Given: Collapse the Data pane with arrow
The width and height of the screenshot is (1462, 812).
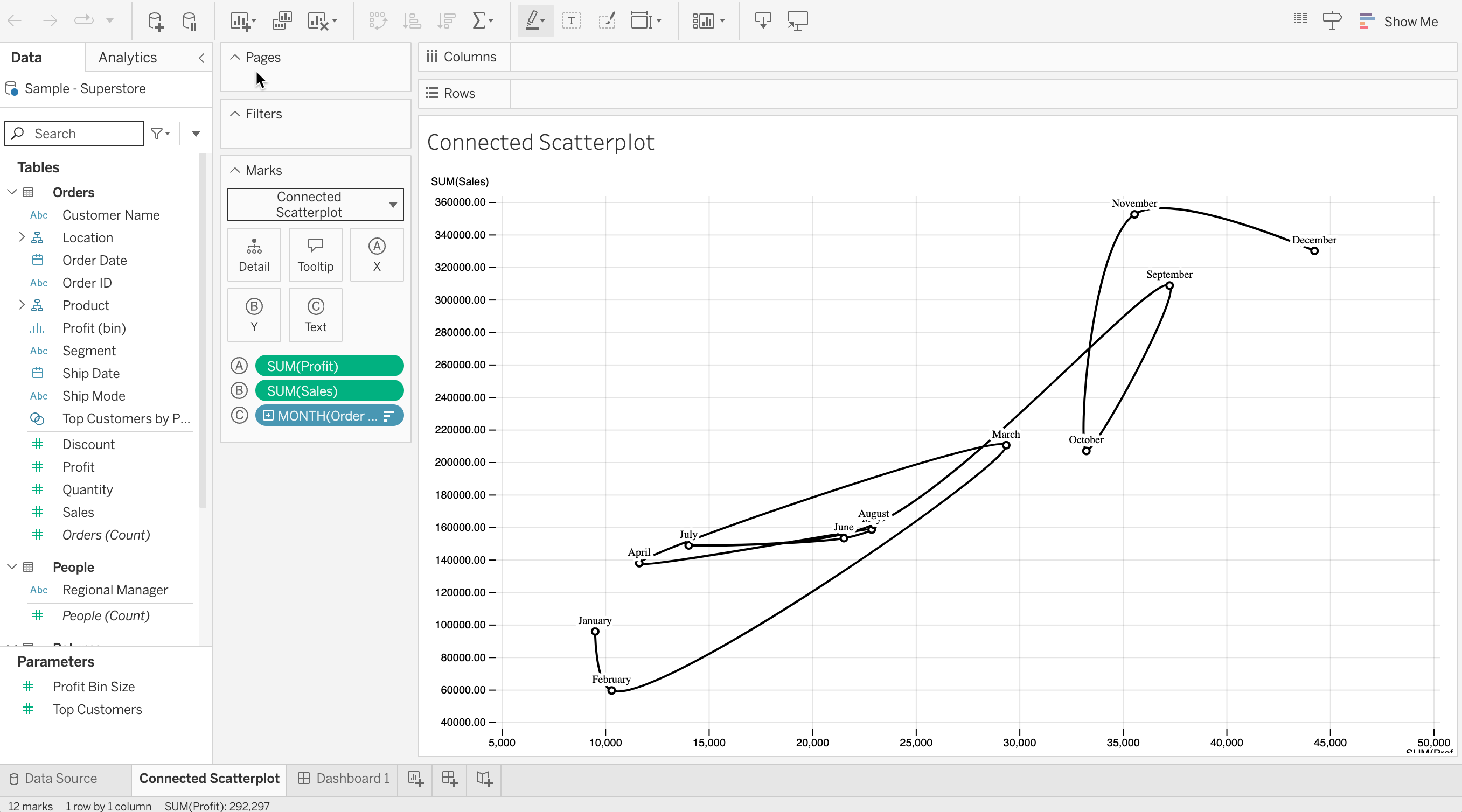Looking at the screenshot, I should click(x=201, y=57).
